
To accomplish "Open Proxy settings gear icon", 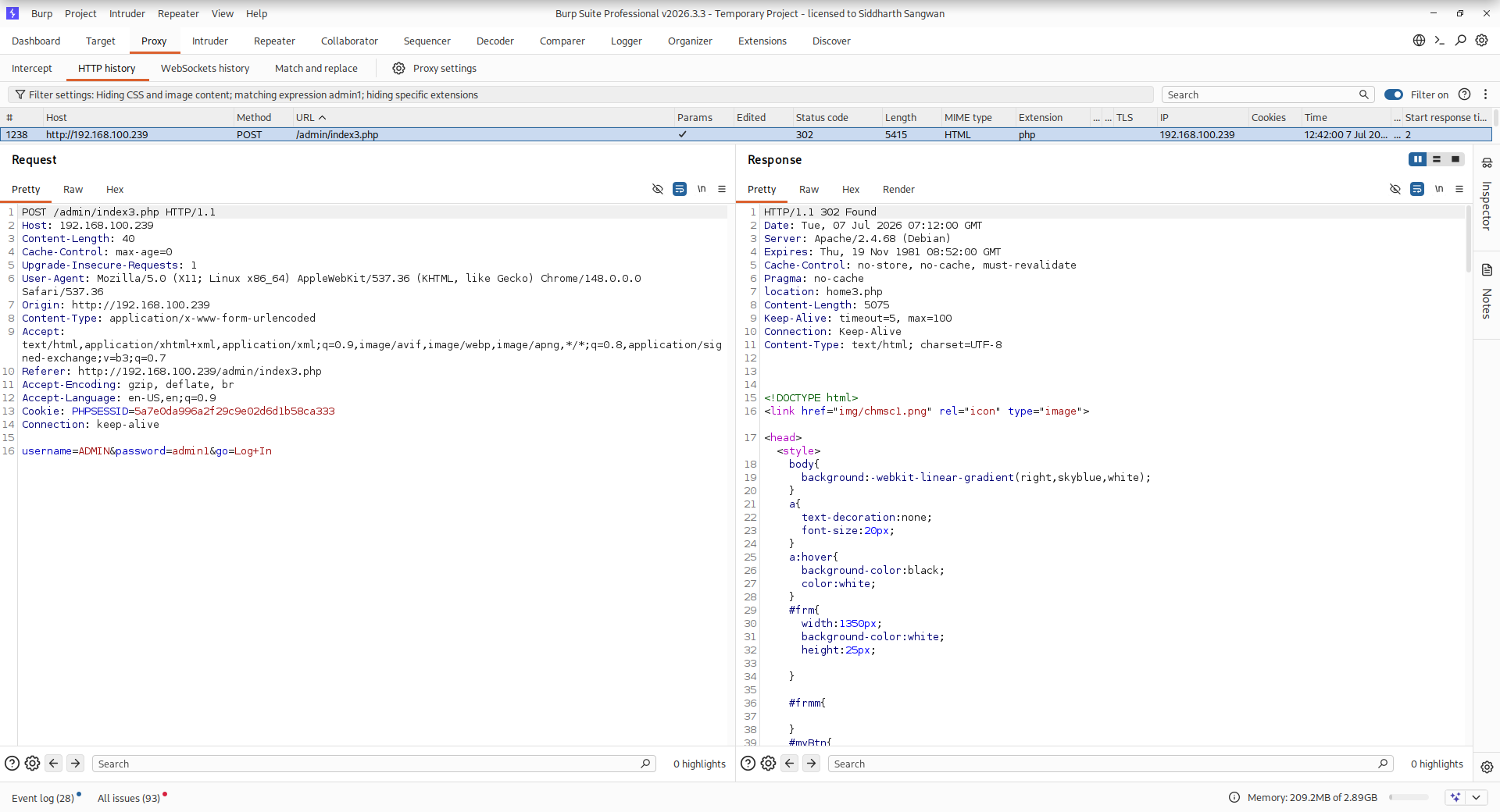I will (x=398, y=69).
